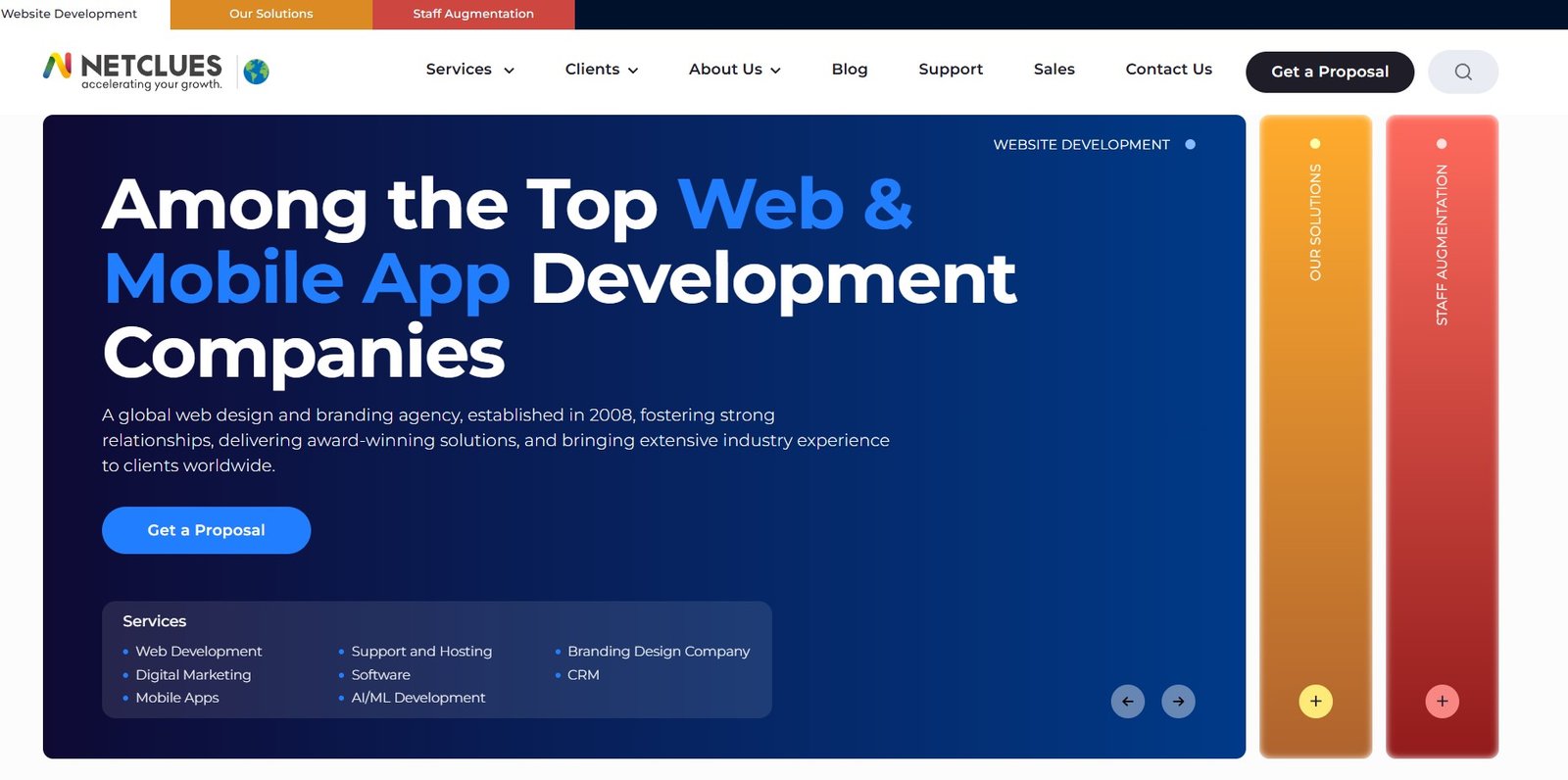Click the Netclues logo
Viewport: 1568px width, 780px height.
point(132,71)
